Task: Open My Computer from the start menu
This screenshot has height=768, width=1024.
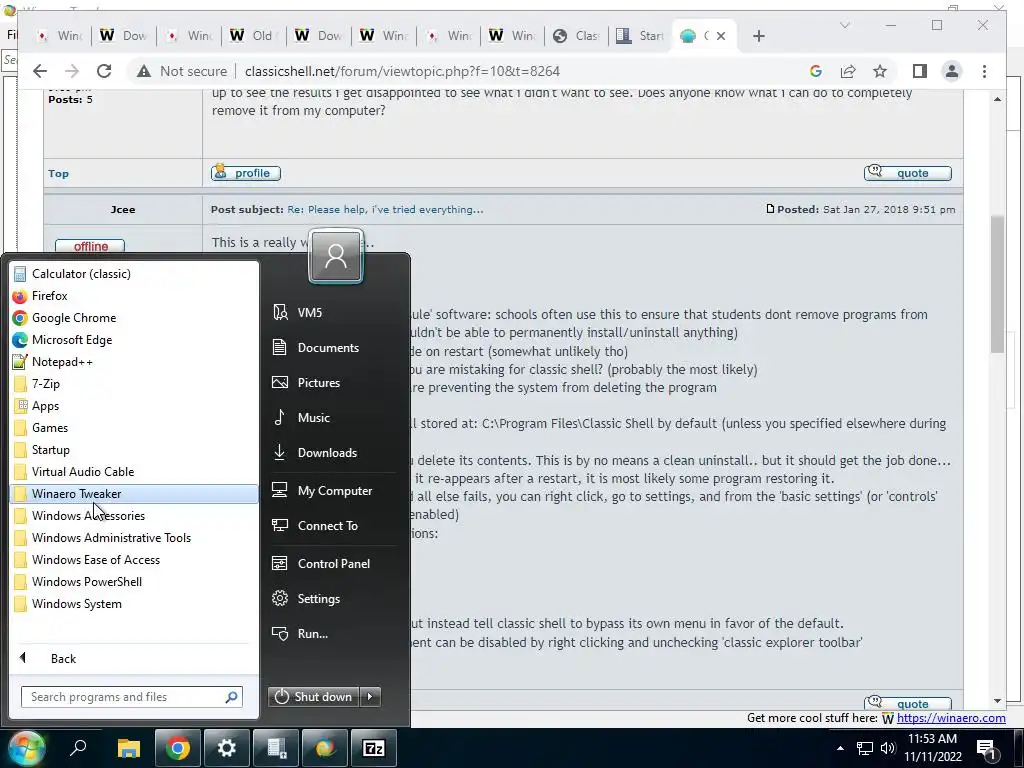Action: tap(334, 490)
